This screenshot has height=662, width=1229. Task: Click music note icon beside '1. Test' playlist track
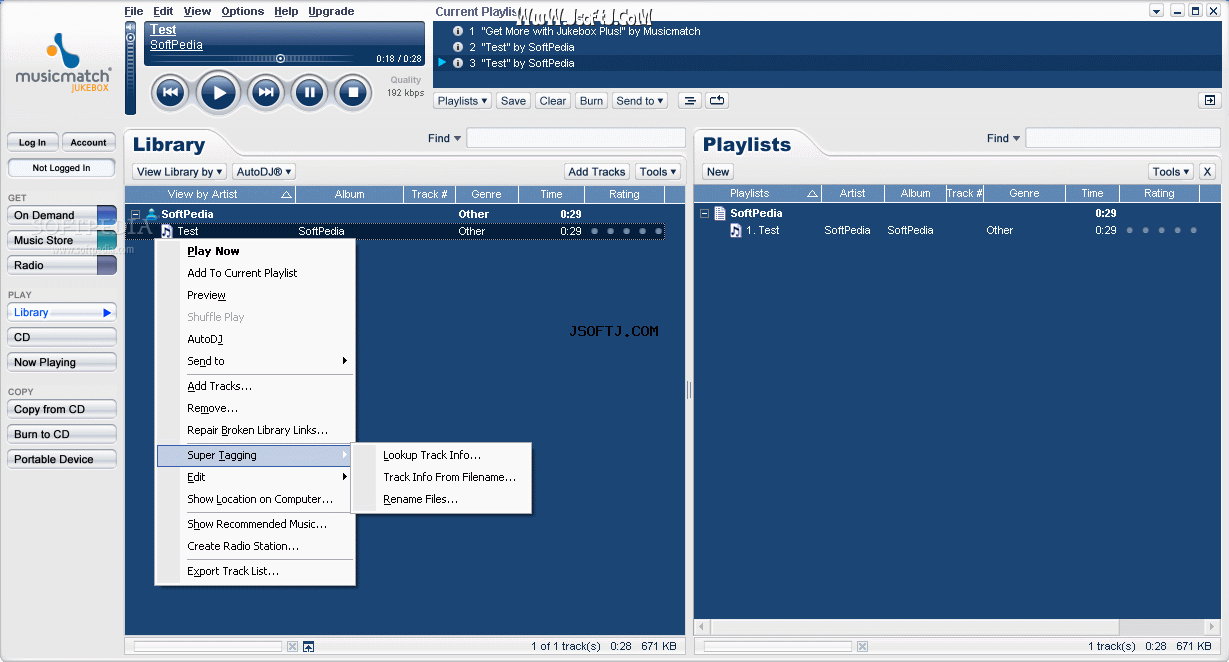736,230
